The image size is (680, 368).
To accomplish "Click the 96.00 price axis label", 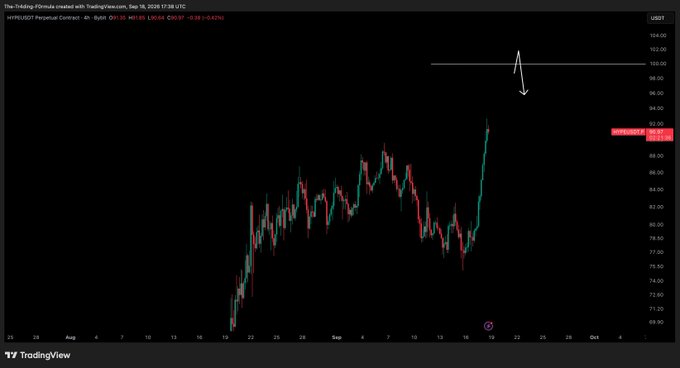I will click(657, 93).
